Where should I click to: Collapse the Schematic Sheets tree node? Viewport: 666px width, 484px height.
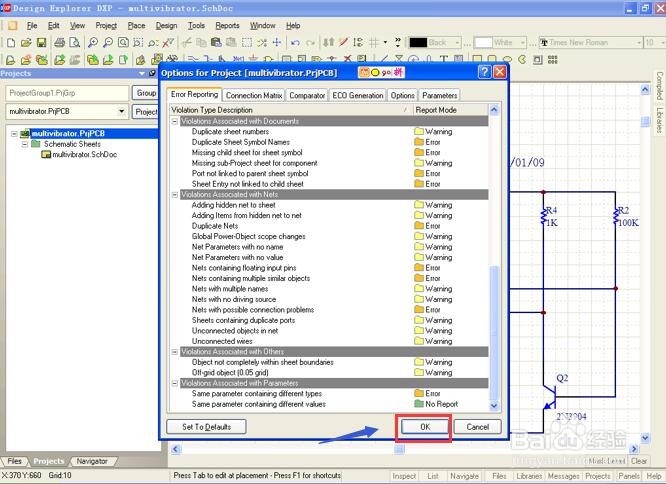point(25,144)
